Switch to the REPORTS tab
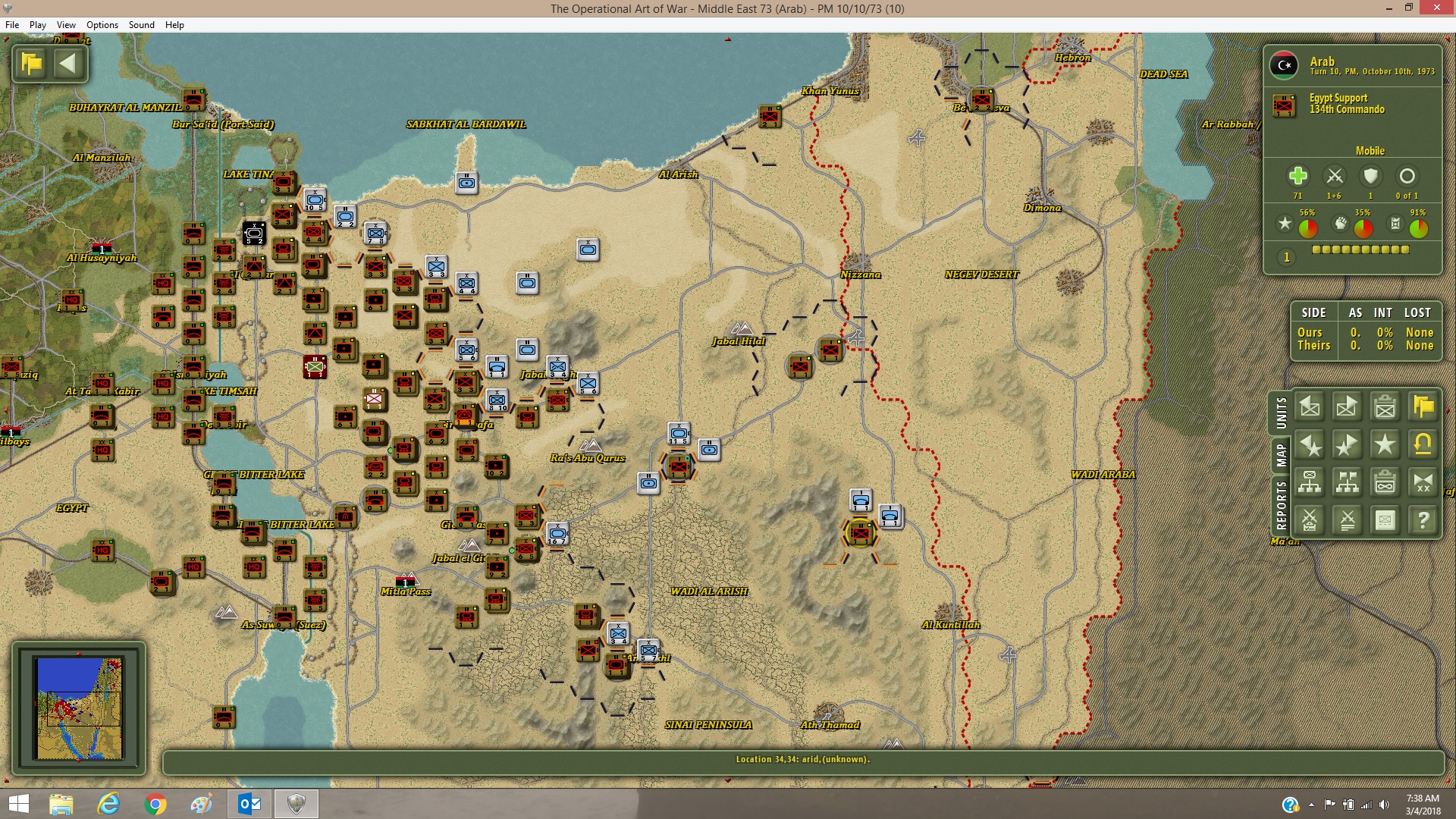1456x819 pixels. (x=1281, y=505)
